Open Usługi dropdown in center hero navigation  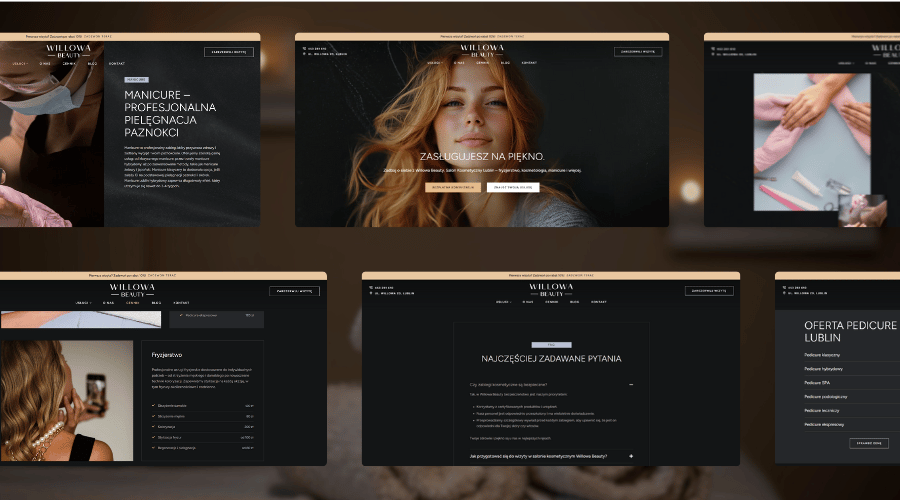434,62
